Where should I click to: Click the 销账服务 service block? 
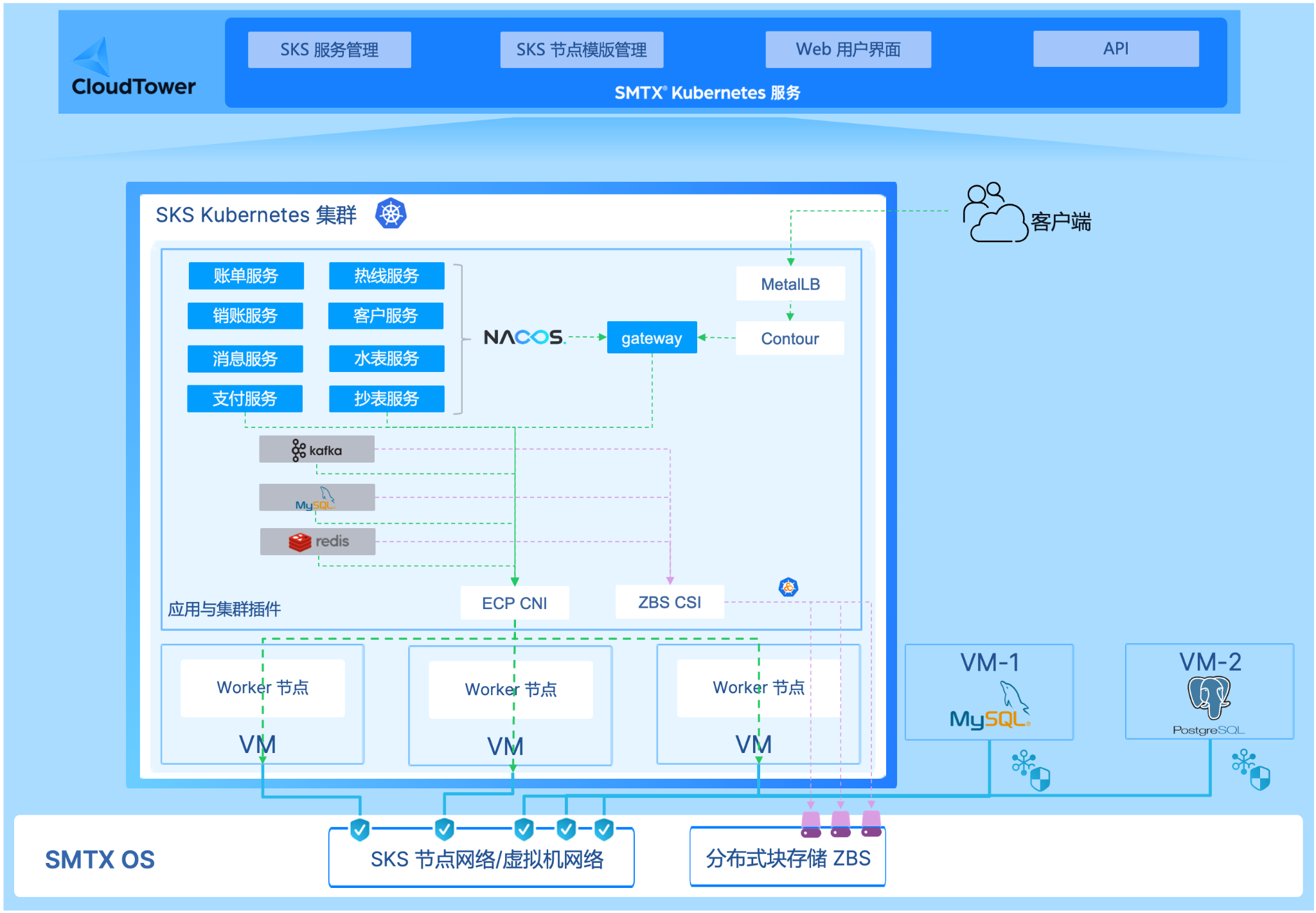pos(245,315)
